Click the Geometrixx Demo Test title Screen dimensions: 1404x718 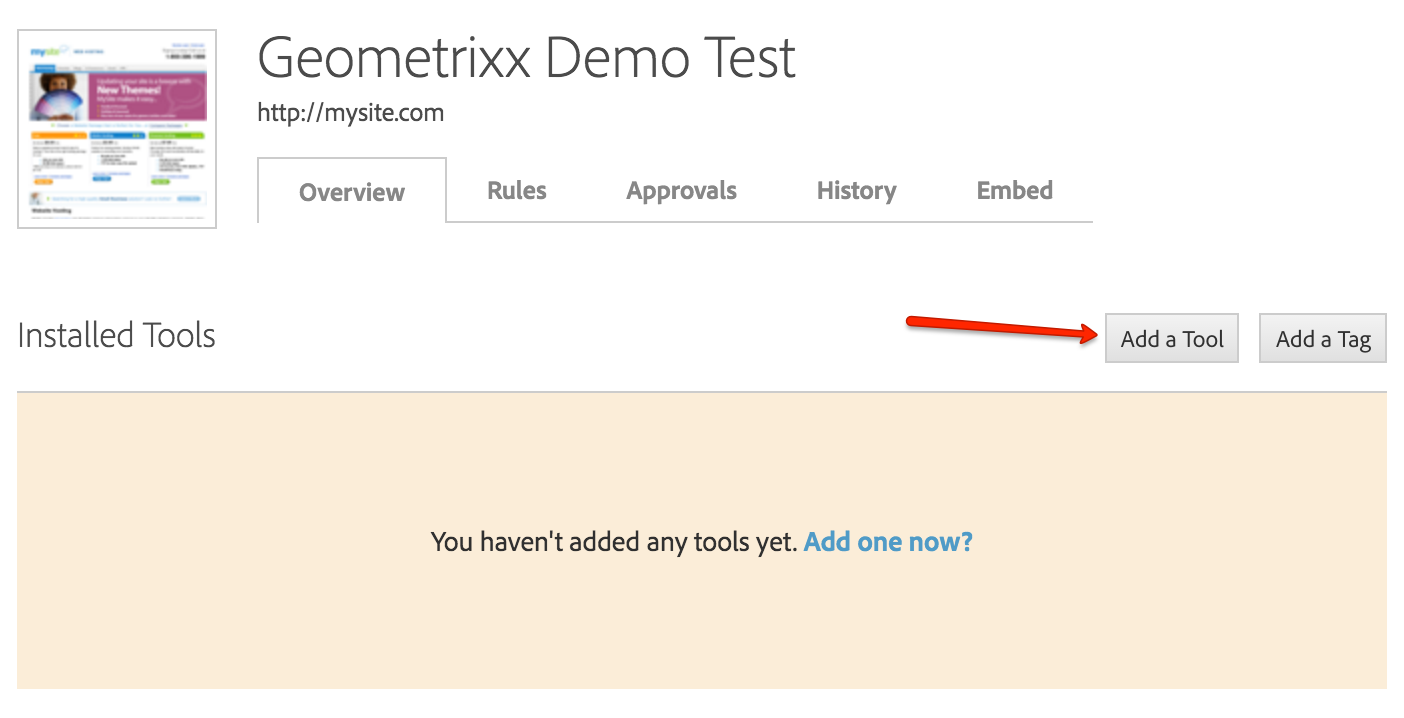point(526,58)
